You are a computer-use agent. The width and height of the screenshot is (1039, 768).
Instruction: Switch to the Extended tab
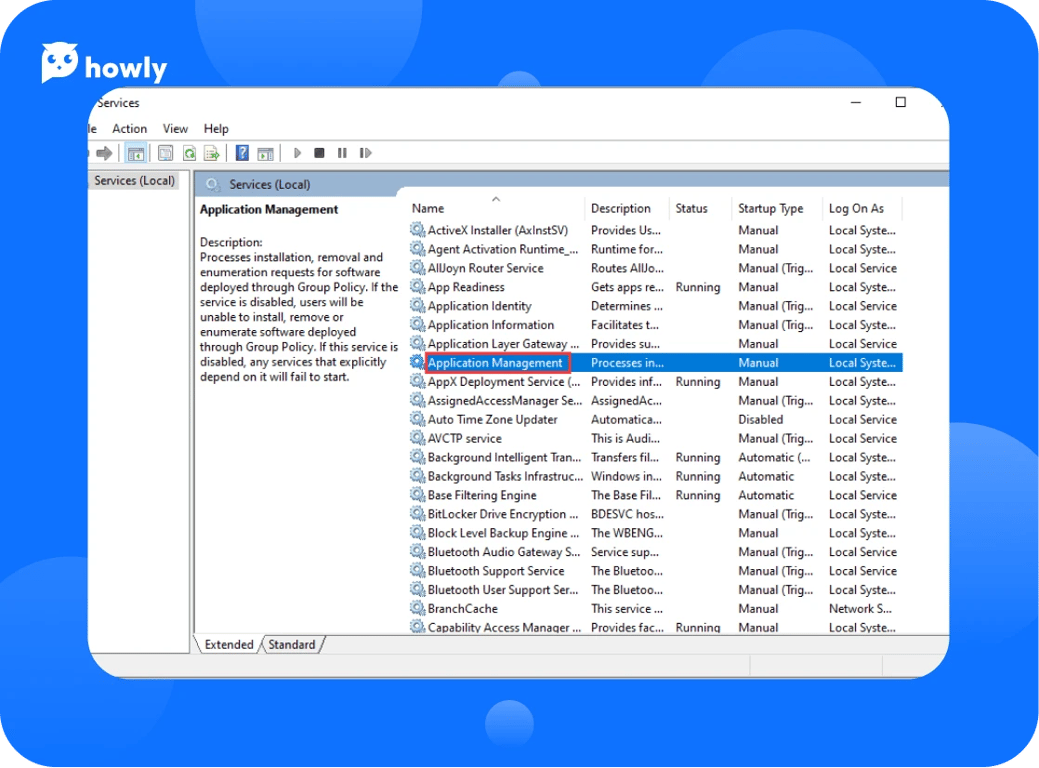(229, 645)
